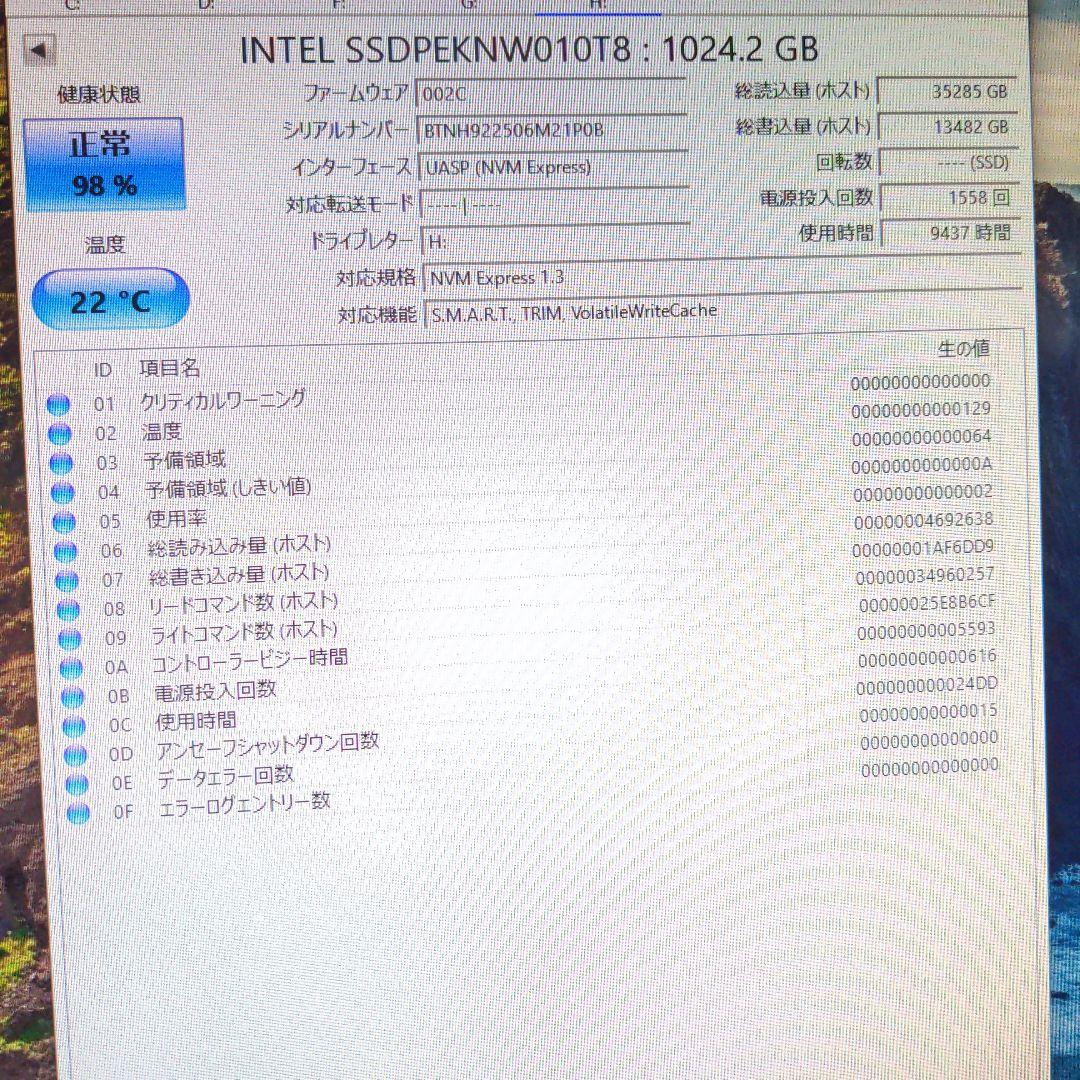
Task: Click status circle for ライトコマンド数 (ホスト) row
Action: (70, 639)
